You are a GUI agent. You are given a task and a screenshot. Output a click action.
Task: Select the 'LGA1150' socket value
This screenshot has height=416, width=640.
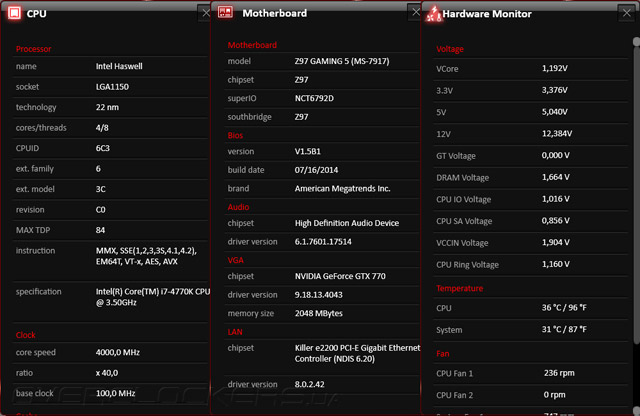[x=112, y=87]
